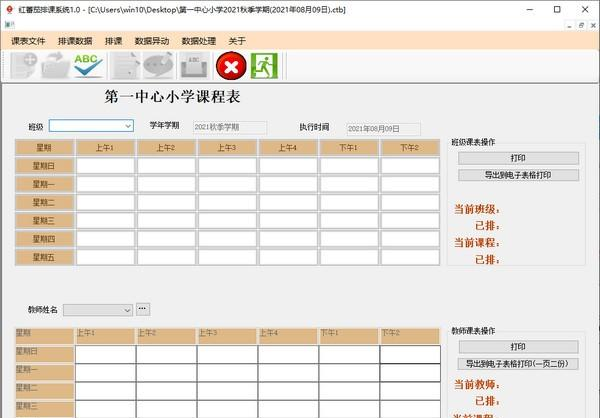Open the 排课数据 menu
600x418 pixels.
tap(75, 41)
